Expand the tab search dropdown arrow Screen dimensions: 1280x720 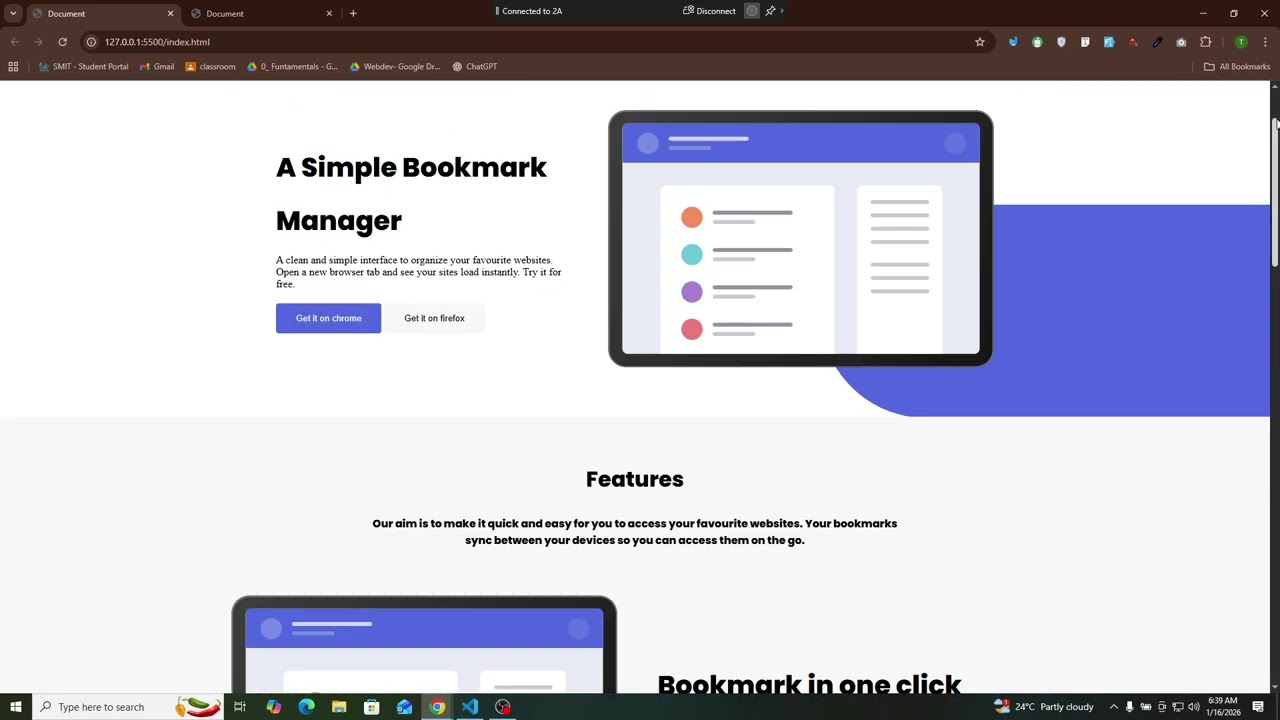point(13,13)
